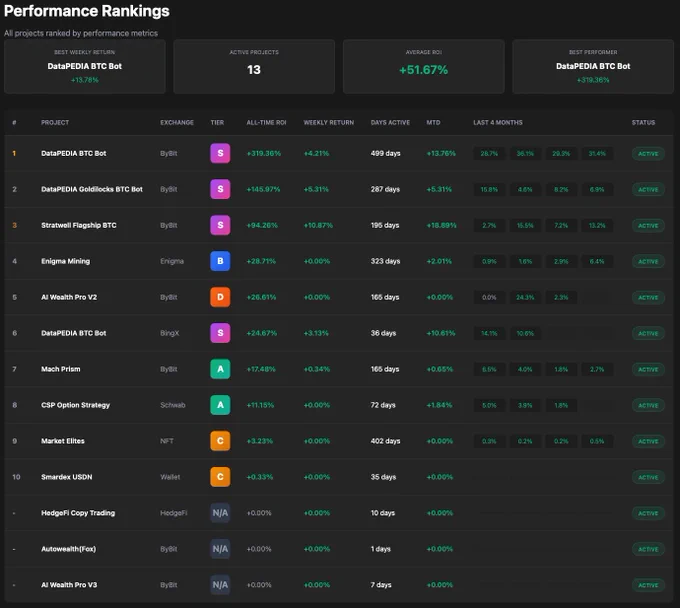Click the C tier badge for Market Elites

tap(220, 441)
